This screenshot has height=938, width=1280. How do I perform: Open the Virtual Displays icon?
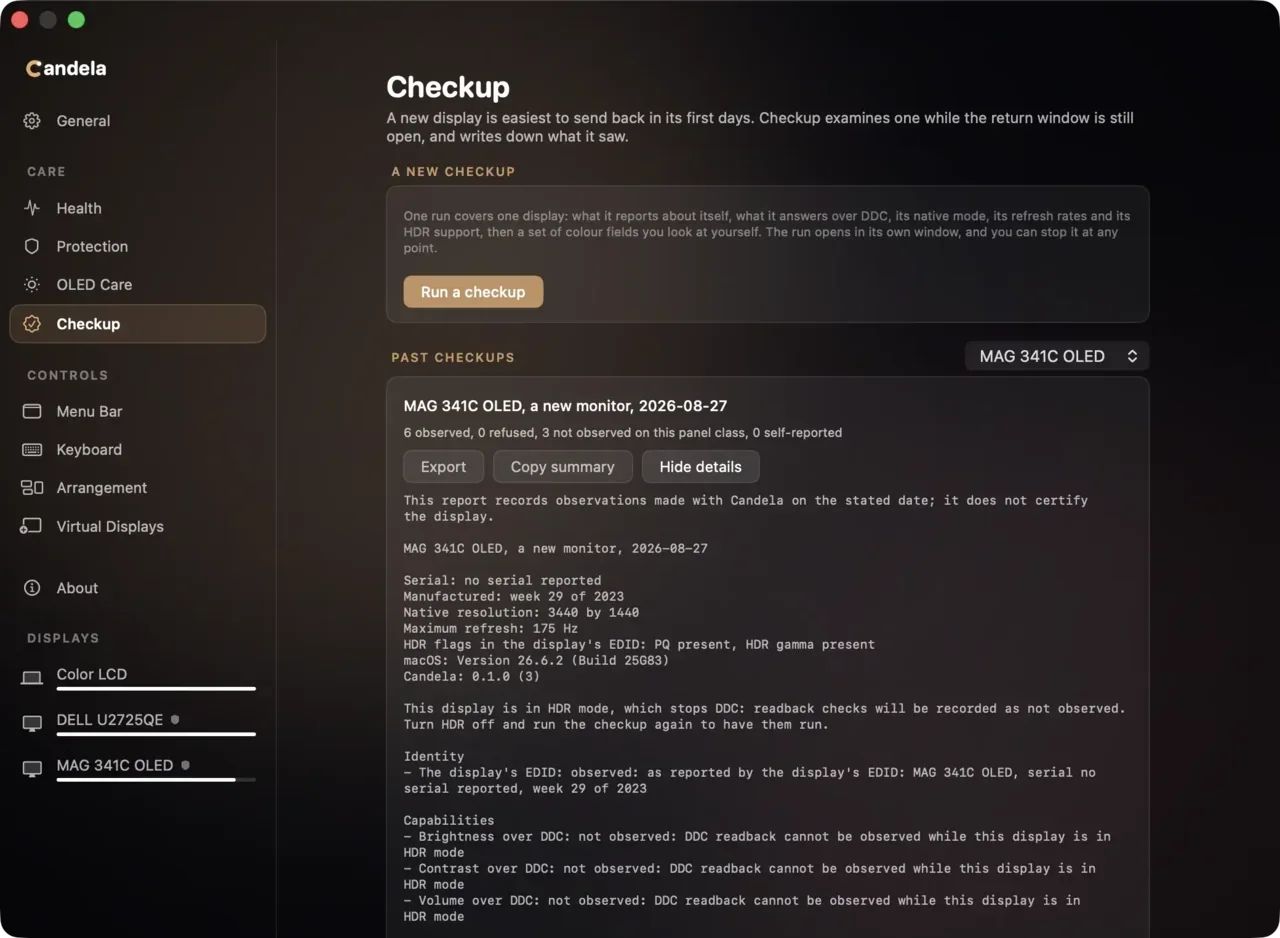pos(32,526)
